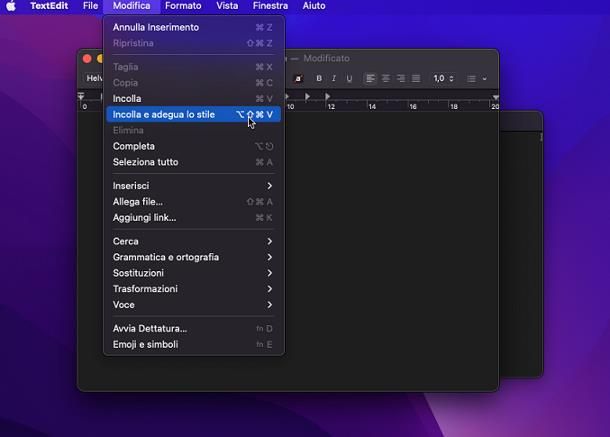The width and height of the screenshot is (610, 437).
Task: Toggle underline formatting button
Action: 349,79
